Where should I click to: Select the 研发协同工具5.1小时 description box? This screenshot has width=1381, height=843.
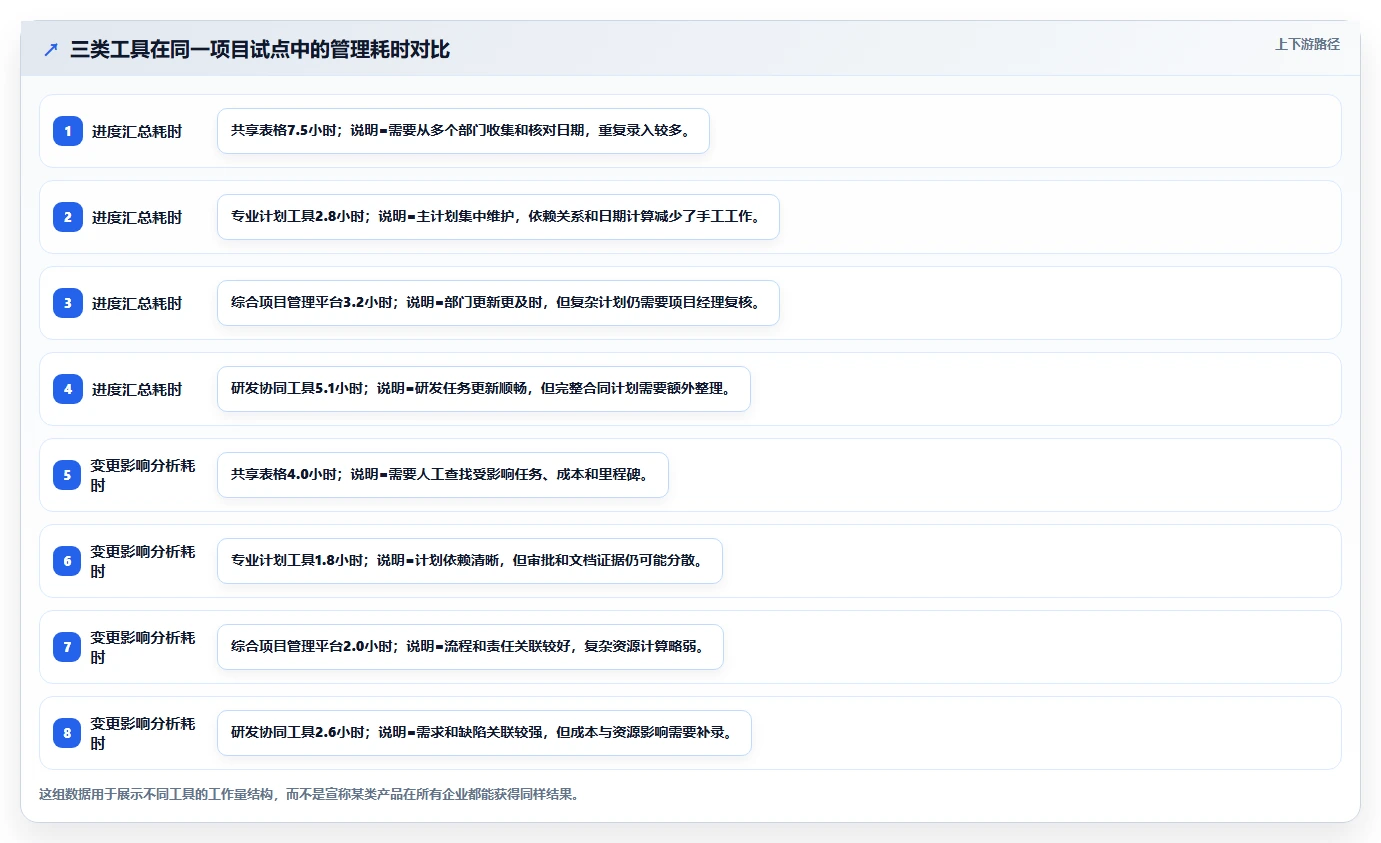[484, 389]
